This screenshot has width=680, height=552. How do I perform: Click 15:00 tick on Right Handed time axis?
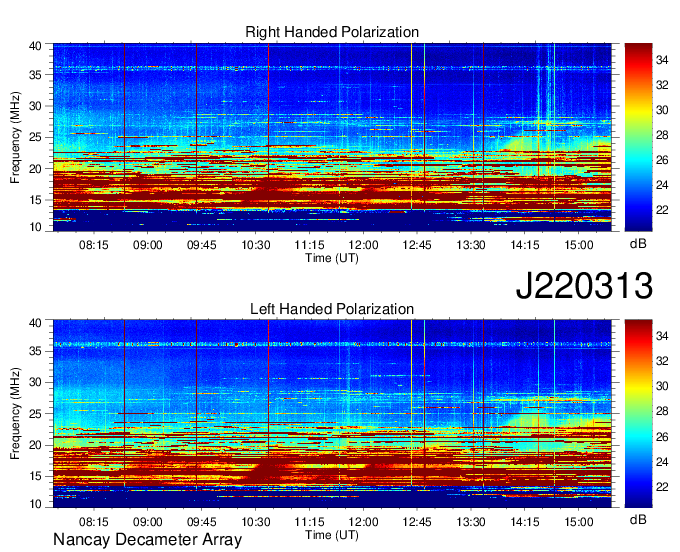click(x=579, y=245)
